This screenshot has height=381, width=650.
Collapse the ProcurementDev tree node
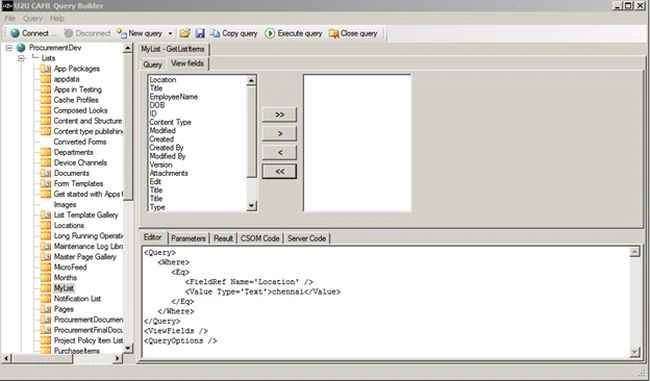9,48
